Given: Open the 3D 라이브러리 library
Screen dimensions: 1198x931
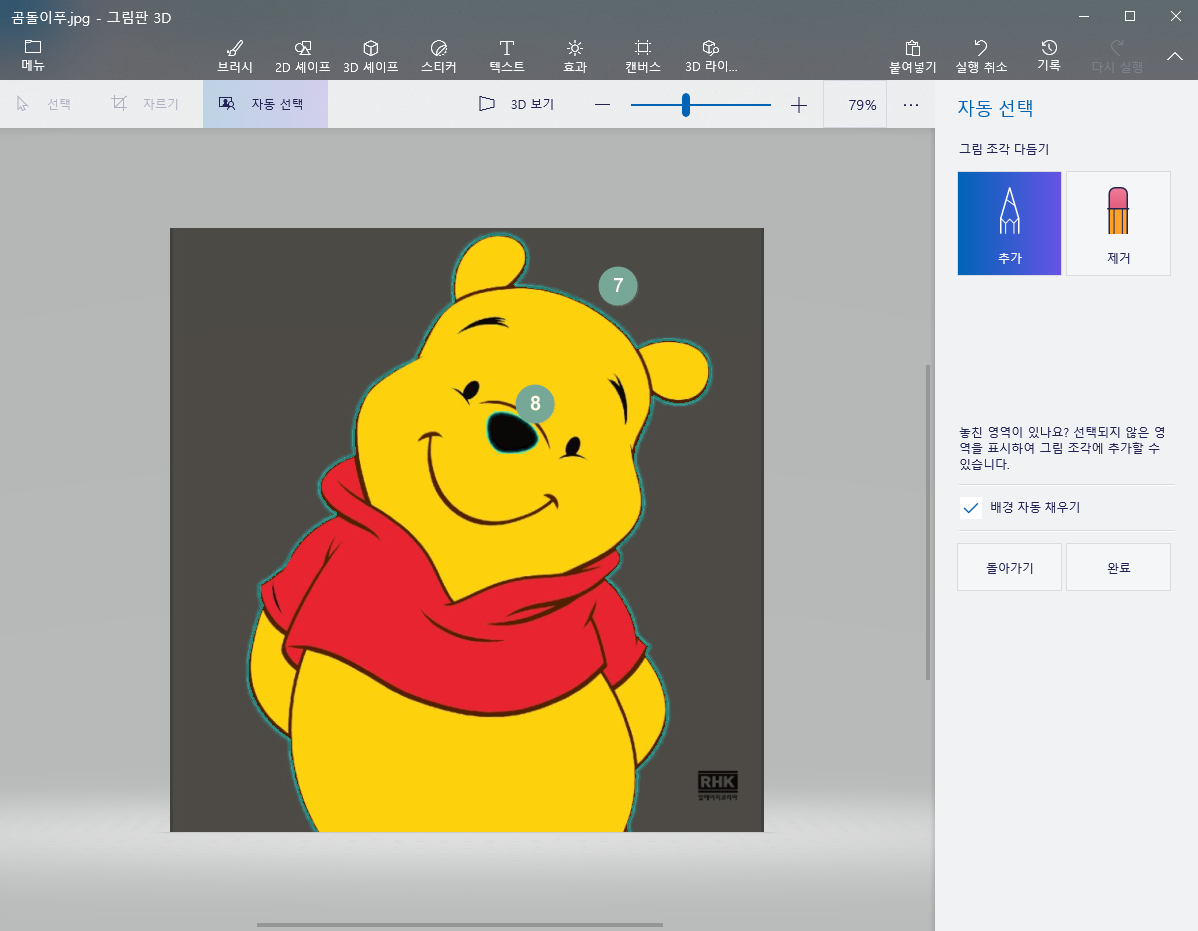Looking at the screenshot, I should (x=711, y=57).
